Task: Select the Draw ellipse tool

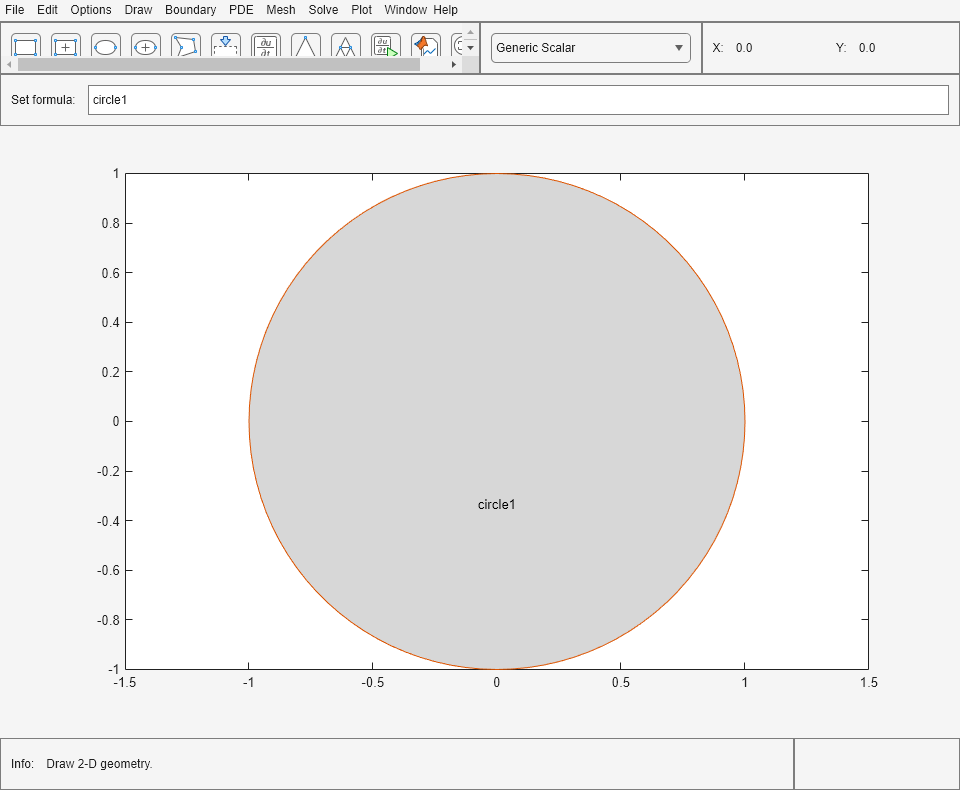Action: pyautogui.click(x=106, y=46)
